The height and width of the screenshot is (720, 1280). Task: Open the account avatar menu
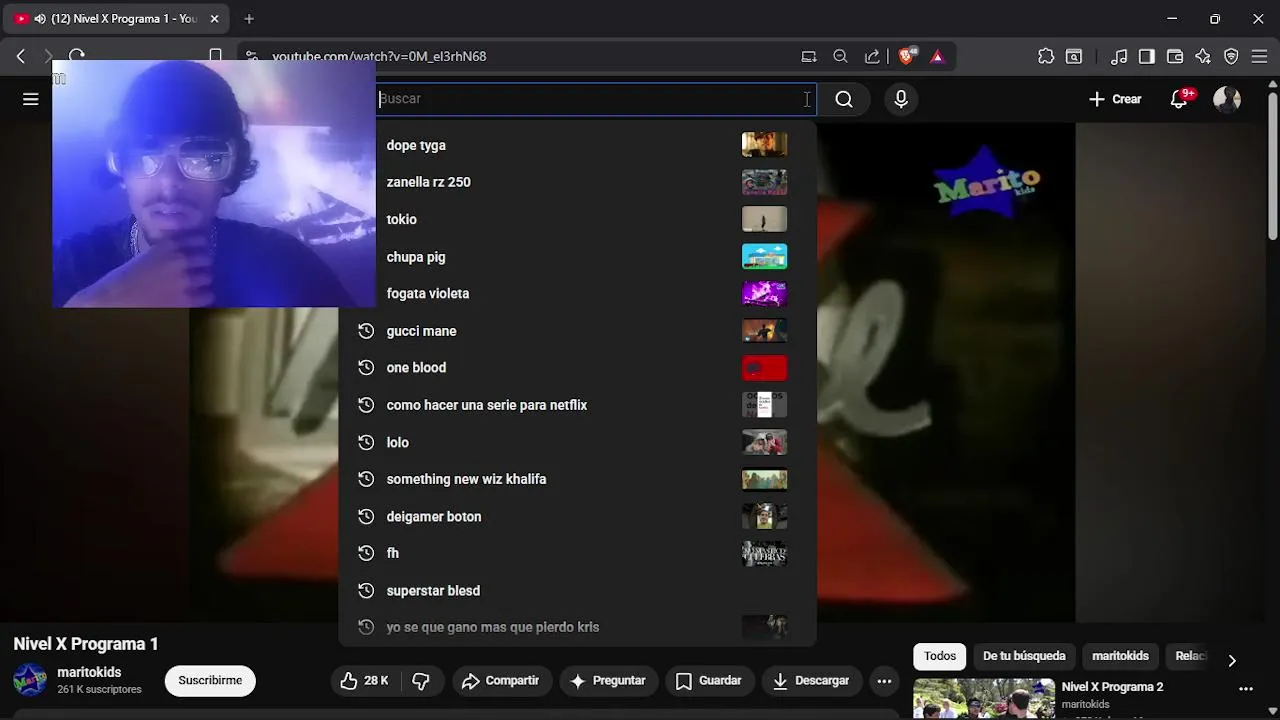1227,99
